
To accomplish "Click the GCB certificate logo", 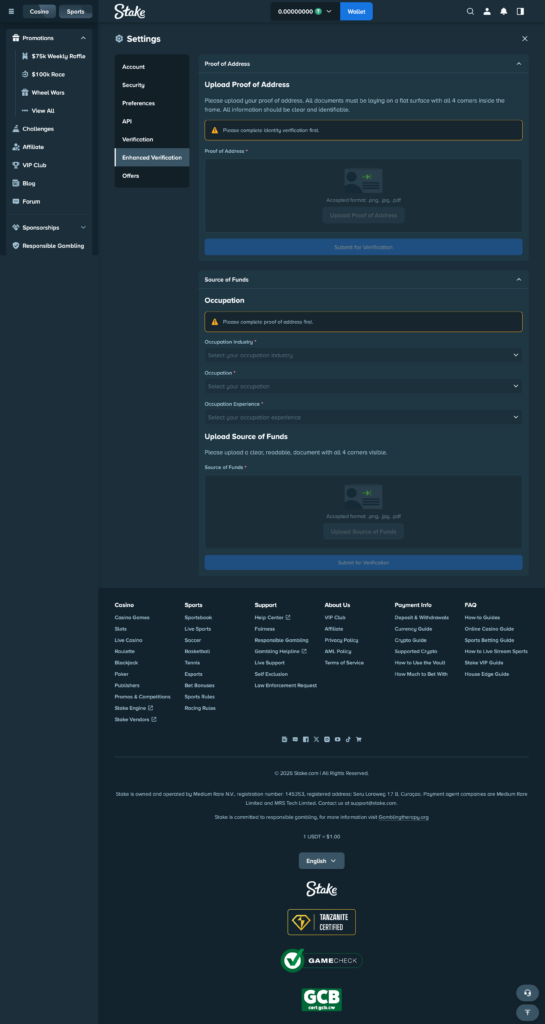I will click(x=322, y=999).
